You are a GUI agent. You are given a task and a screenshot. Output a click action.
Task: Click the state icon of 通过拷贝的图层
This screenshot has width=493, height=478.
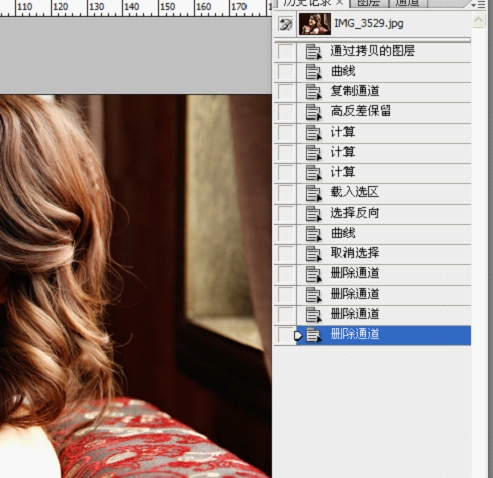(x=313, y=52)
